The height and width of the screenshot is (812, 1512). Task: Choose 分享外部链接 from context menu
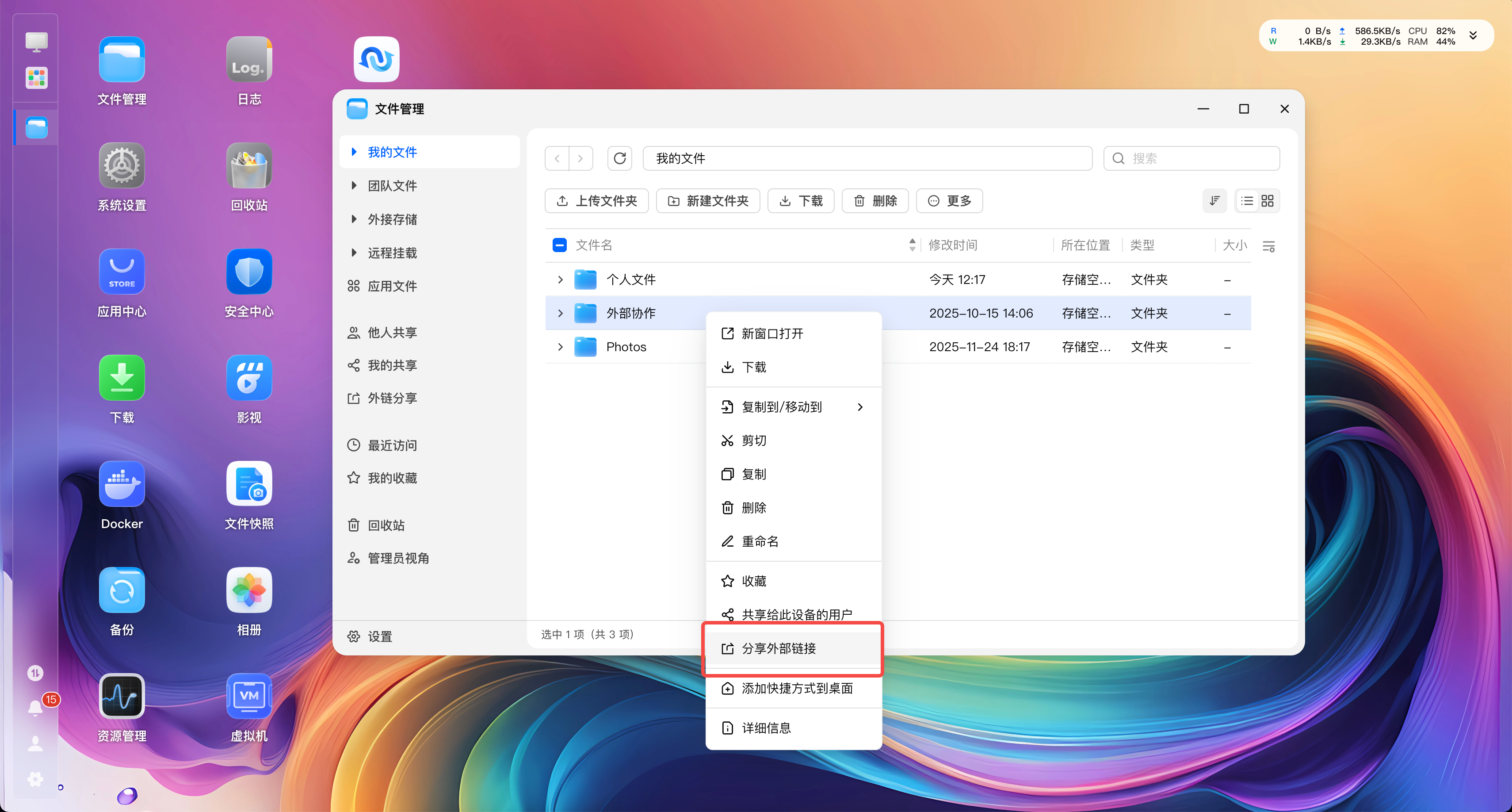pyautogui.click(x=794, y=649)
